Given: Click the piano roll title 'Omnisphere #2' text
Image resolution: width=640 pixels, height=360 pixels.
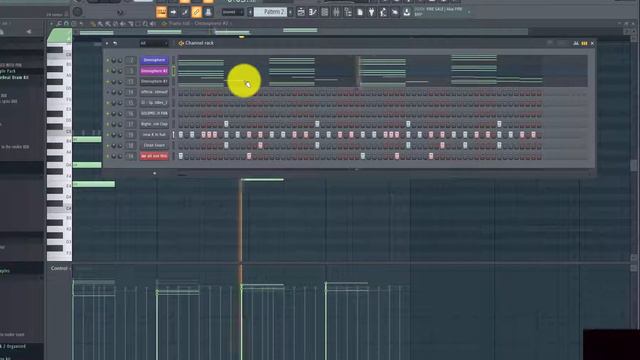Looking at the screenshot, I should [x=211, y=24].
